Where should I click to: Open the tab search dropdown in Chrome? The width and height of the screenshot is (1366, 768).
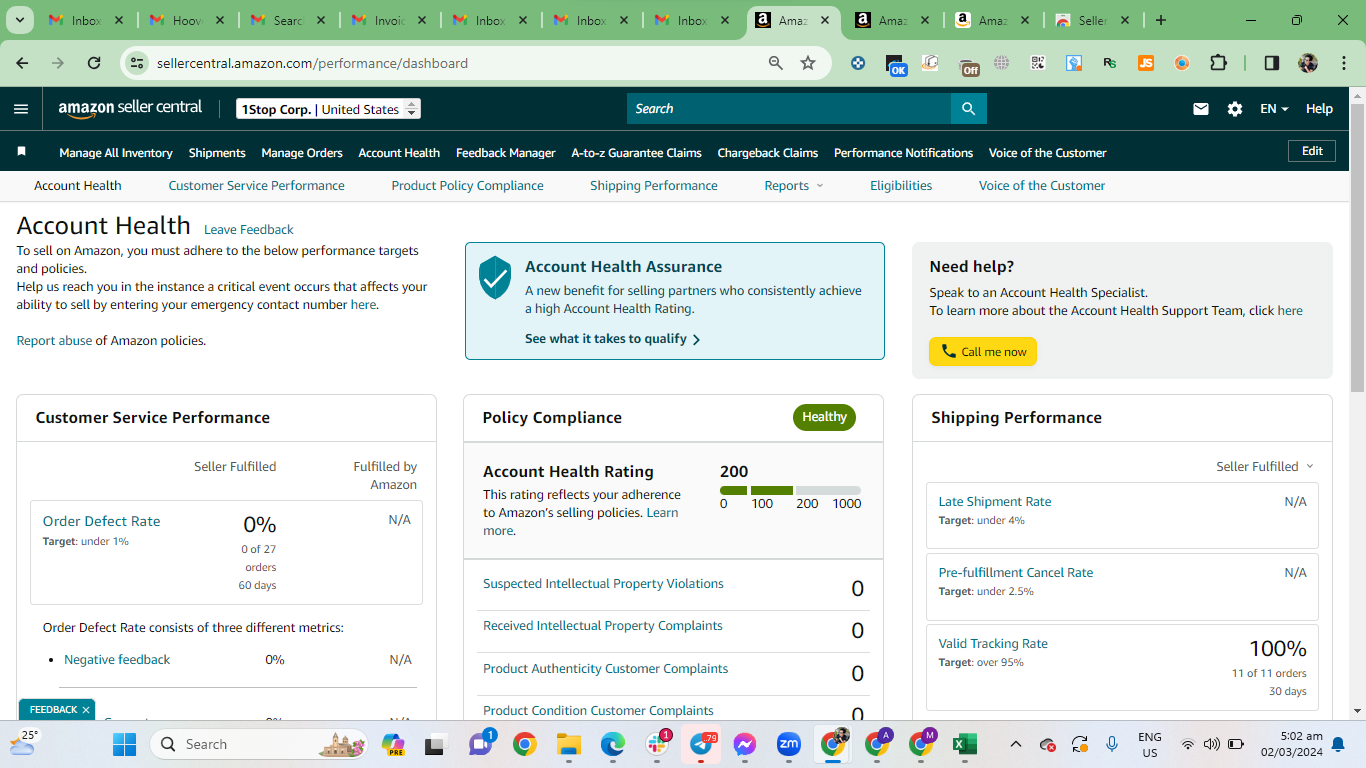pos(20,20)
